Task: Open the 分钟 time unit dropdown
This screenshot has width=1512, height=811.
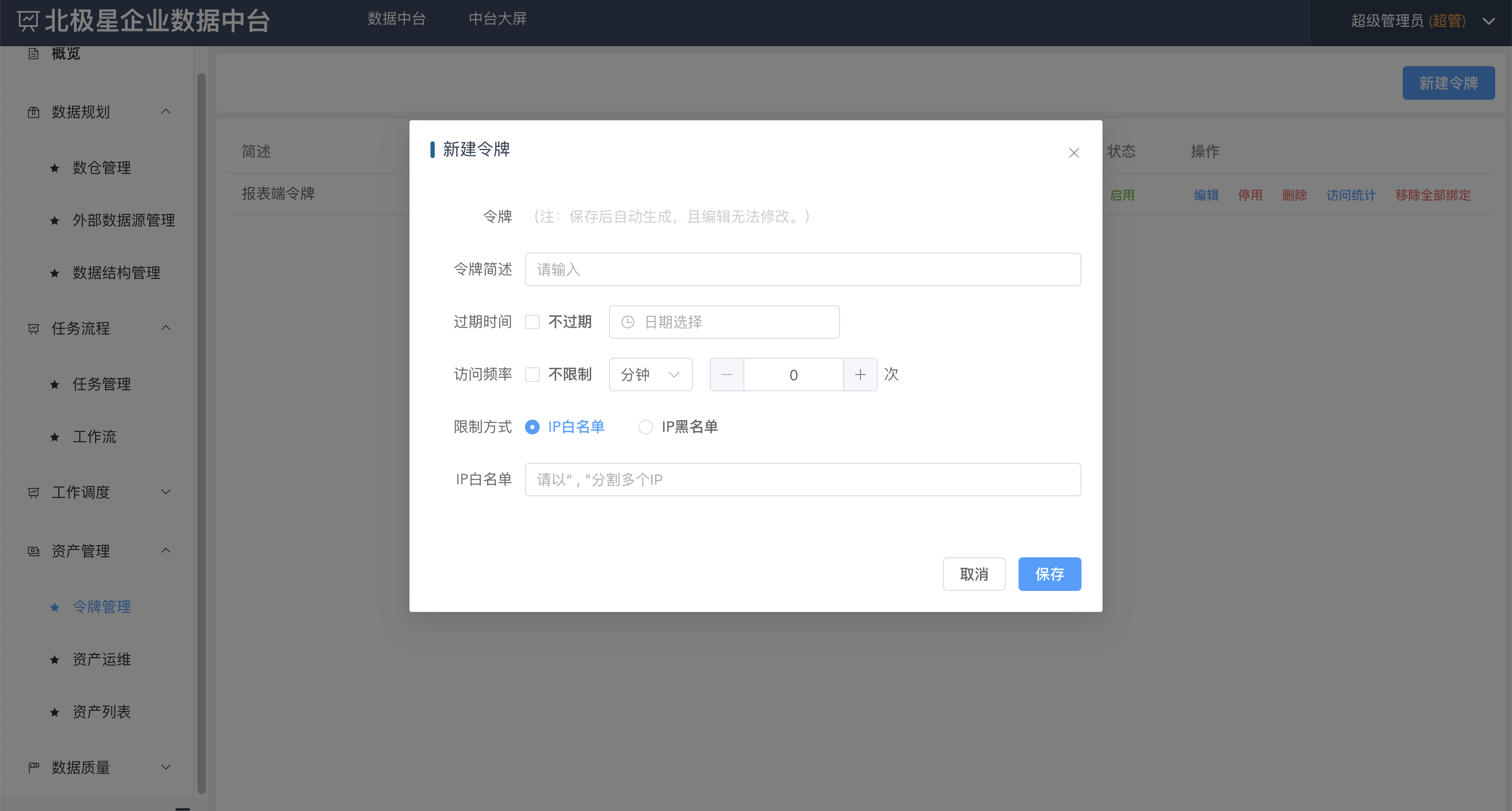Action: click(x=650, y=374)
